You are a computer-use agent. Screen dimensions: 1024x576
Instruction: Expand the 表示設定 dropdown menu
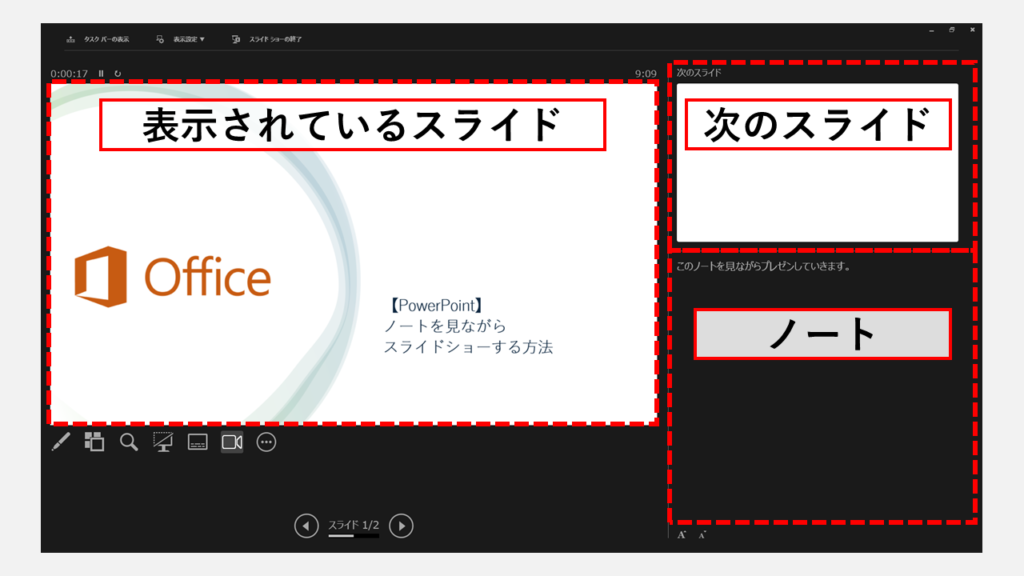[x=181, y=39]
